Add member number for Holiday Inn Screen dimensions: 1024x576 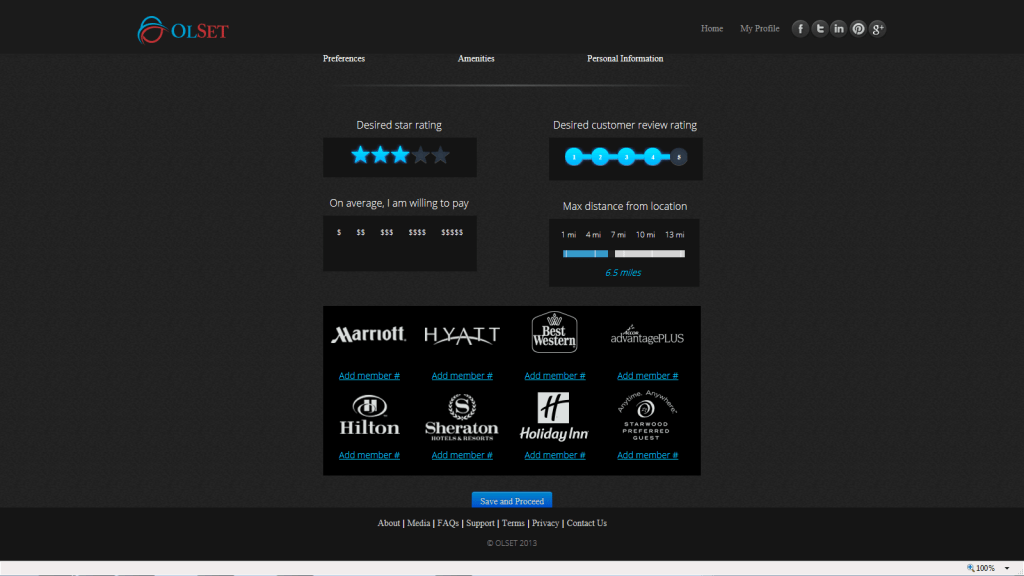click(554, 455)
